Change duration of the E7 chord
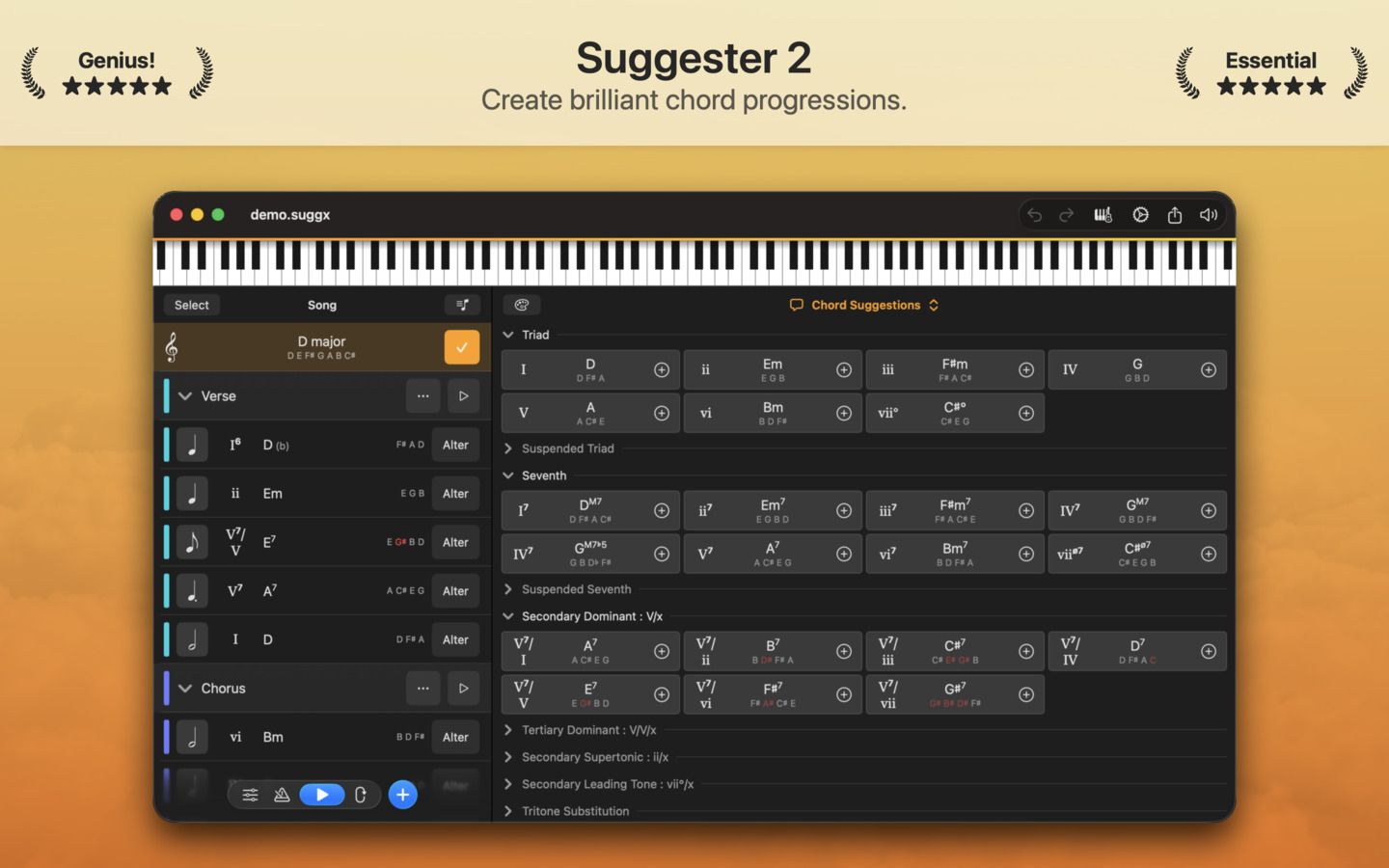The width and height of the screenshot is (1389, 868). [x=192, y=542]
